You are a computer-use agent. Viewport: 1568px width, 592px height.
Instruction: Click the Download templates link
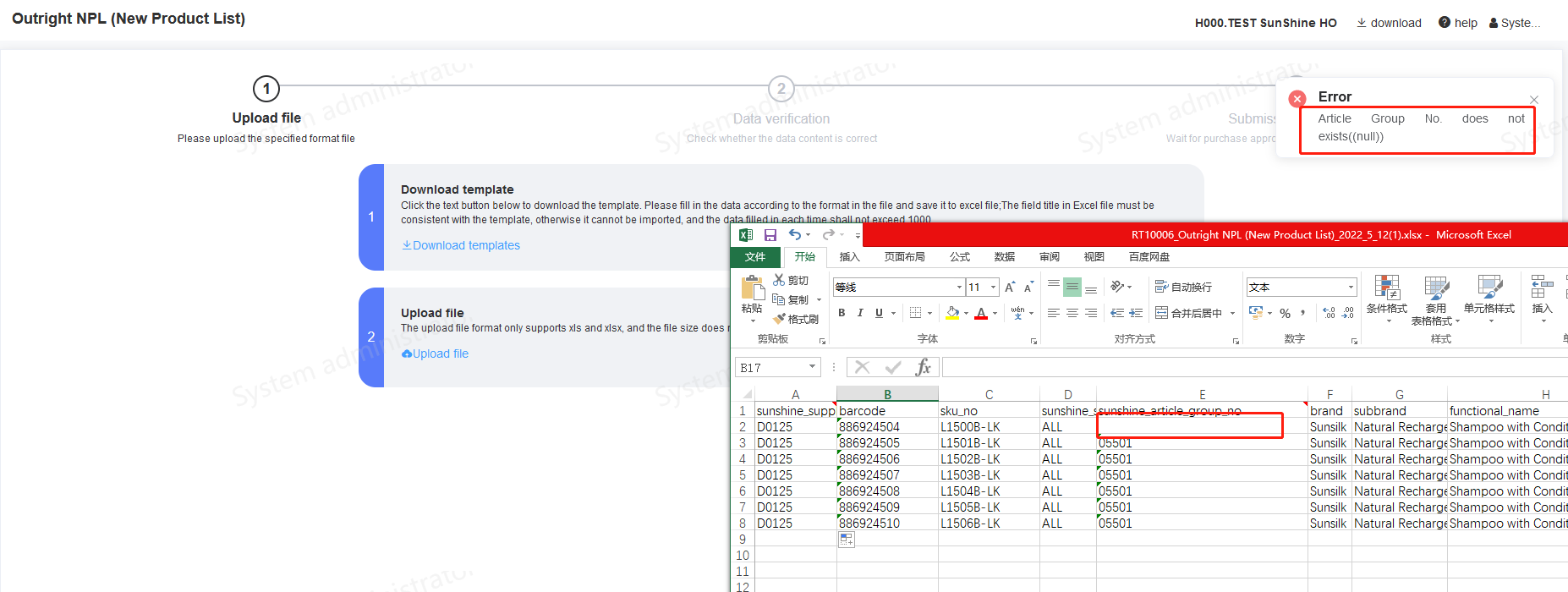(x=461, y=245)
